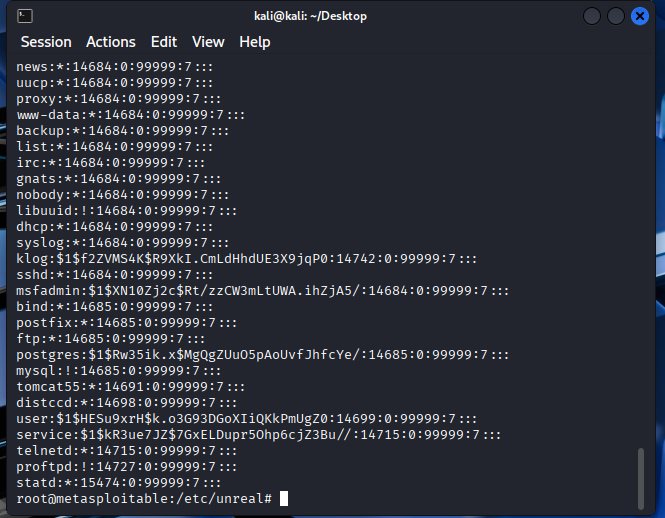Click the msfadmin password hash line
The width and height of the screenshot is (665, 518).
pyautogui.click(x=263, y=291)
